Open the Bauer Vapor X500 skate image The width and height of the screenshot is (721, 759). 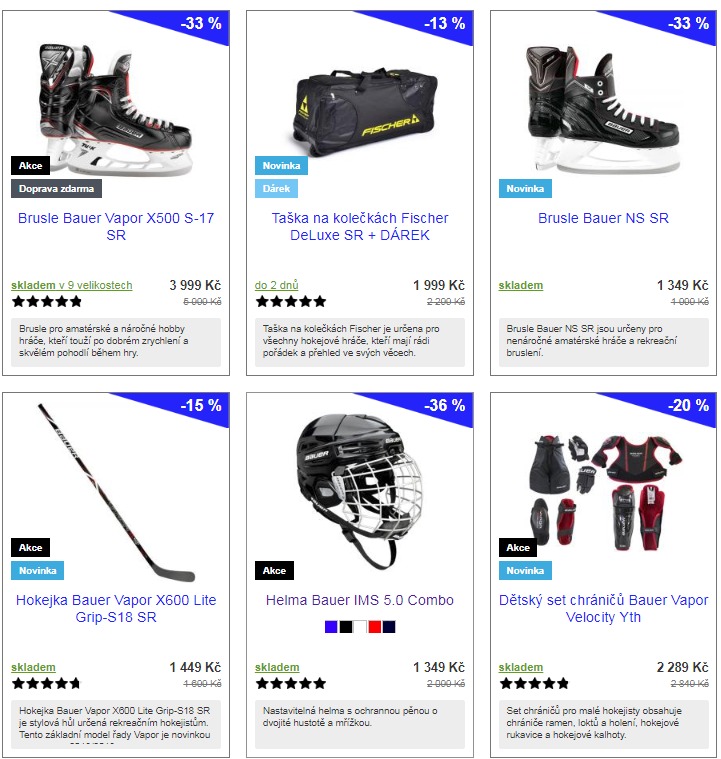point(115,110)
